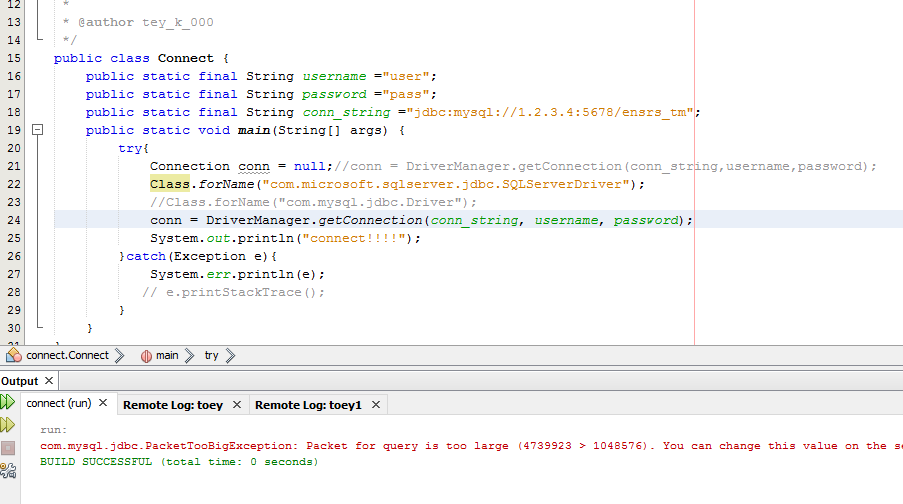Click the BUILD SUCCESSFUL output line
903x504 pixels.
click(179, 462)
